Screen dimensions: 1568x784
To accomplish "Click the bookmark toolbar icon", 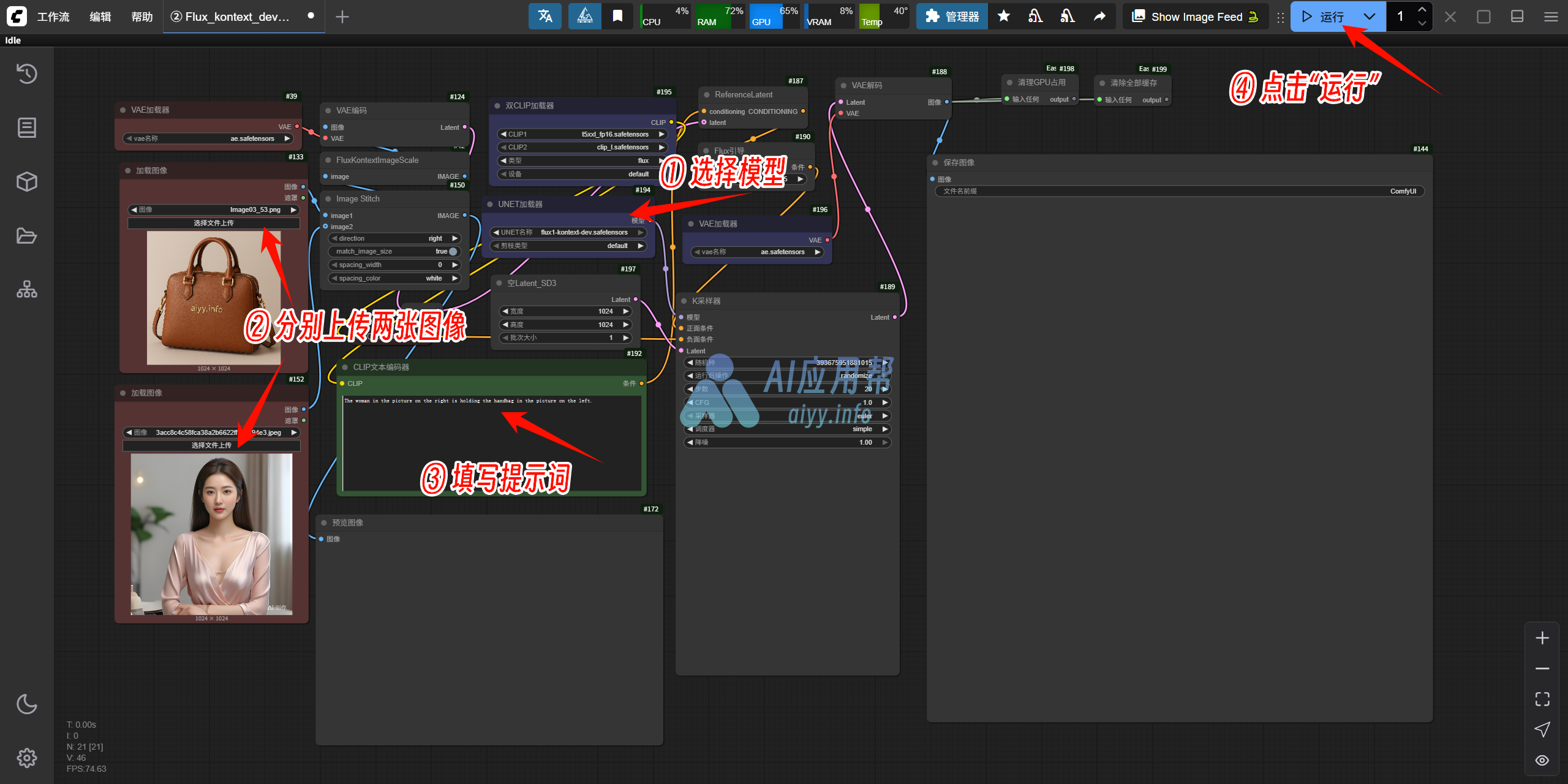I will [x=617, y=17].
